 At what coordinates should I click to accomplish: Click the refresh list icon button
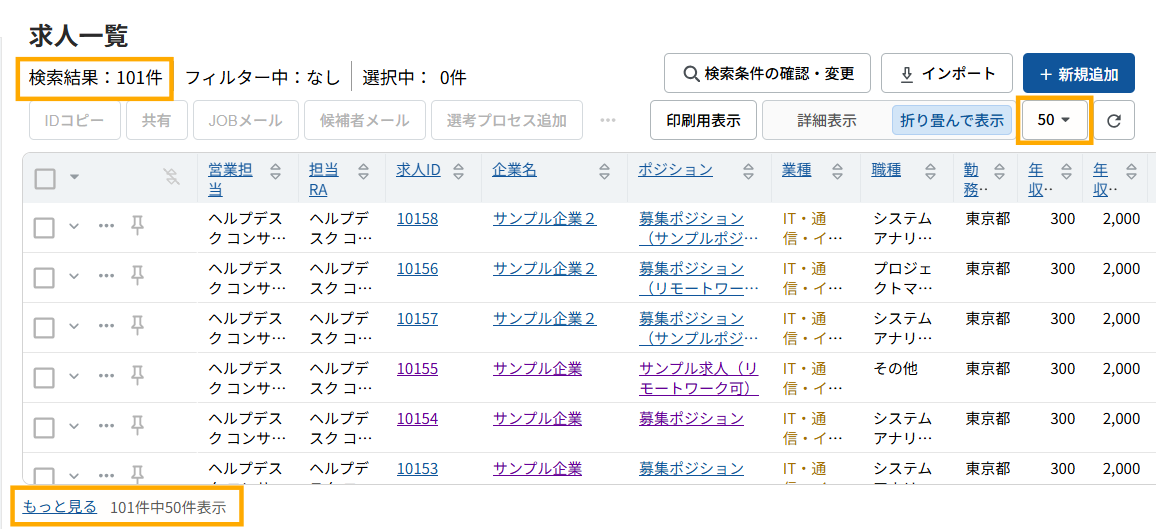(1114, 121)
